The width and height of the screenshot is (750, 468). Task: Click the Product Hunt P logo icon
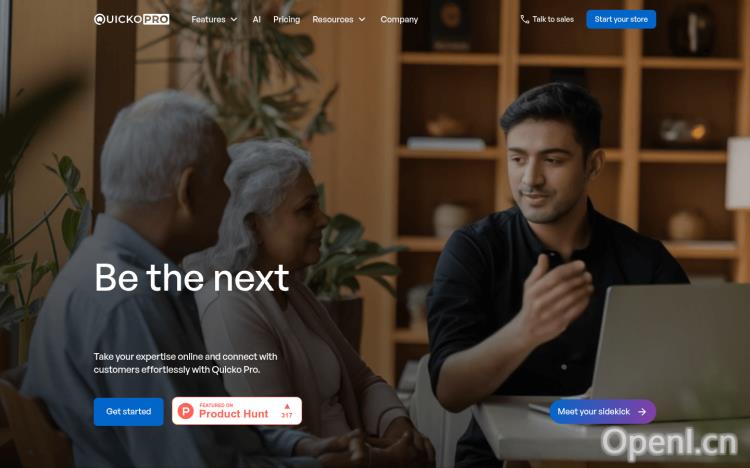pos(186,411)
